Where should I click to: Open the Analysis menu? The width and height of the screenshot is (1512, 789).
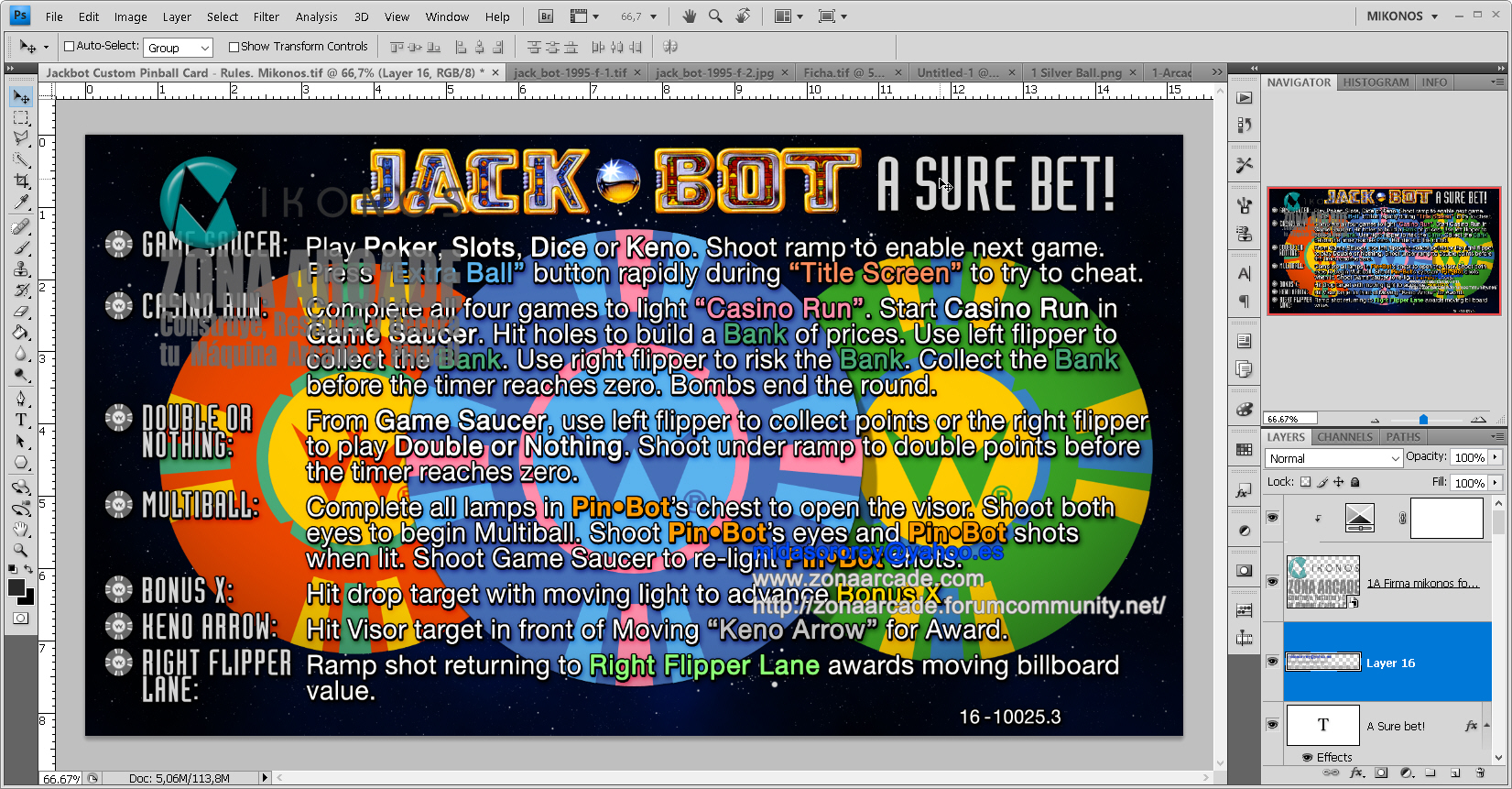317,16
